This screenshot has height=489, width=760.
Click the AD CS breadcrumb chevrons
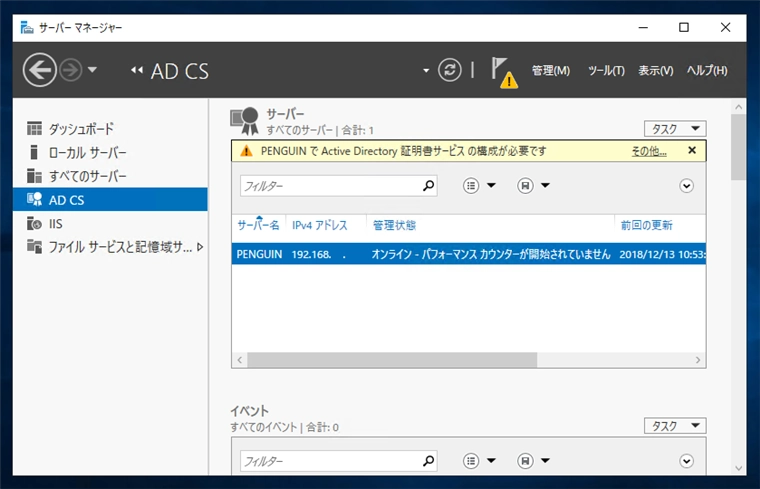pos(137,70)
